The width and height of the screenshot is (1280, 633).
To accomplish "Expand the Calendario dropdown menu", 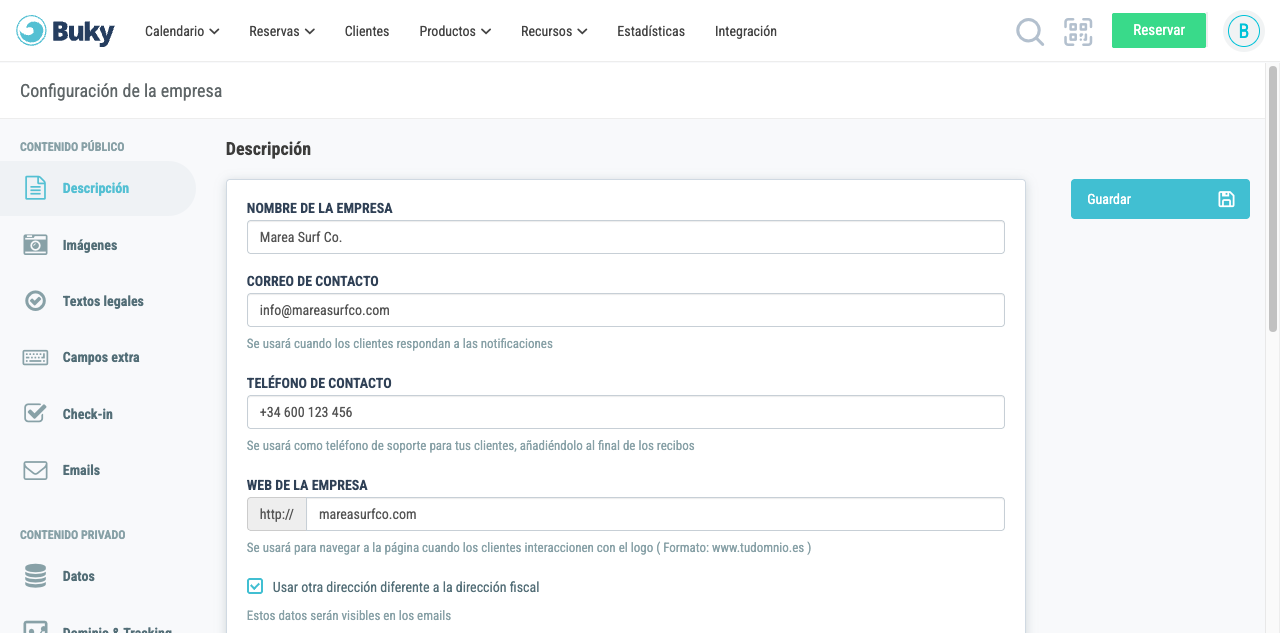I will click(x=182, y=31).
